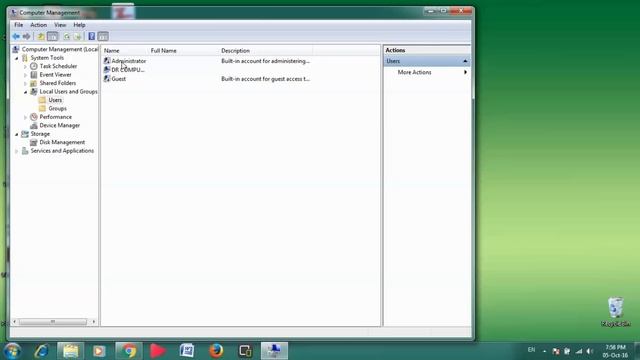Click the red play-arrow taskbar app
640x360 pixels.
(157, 351)
